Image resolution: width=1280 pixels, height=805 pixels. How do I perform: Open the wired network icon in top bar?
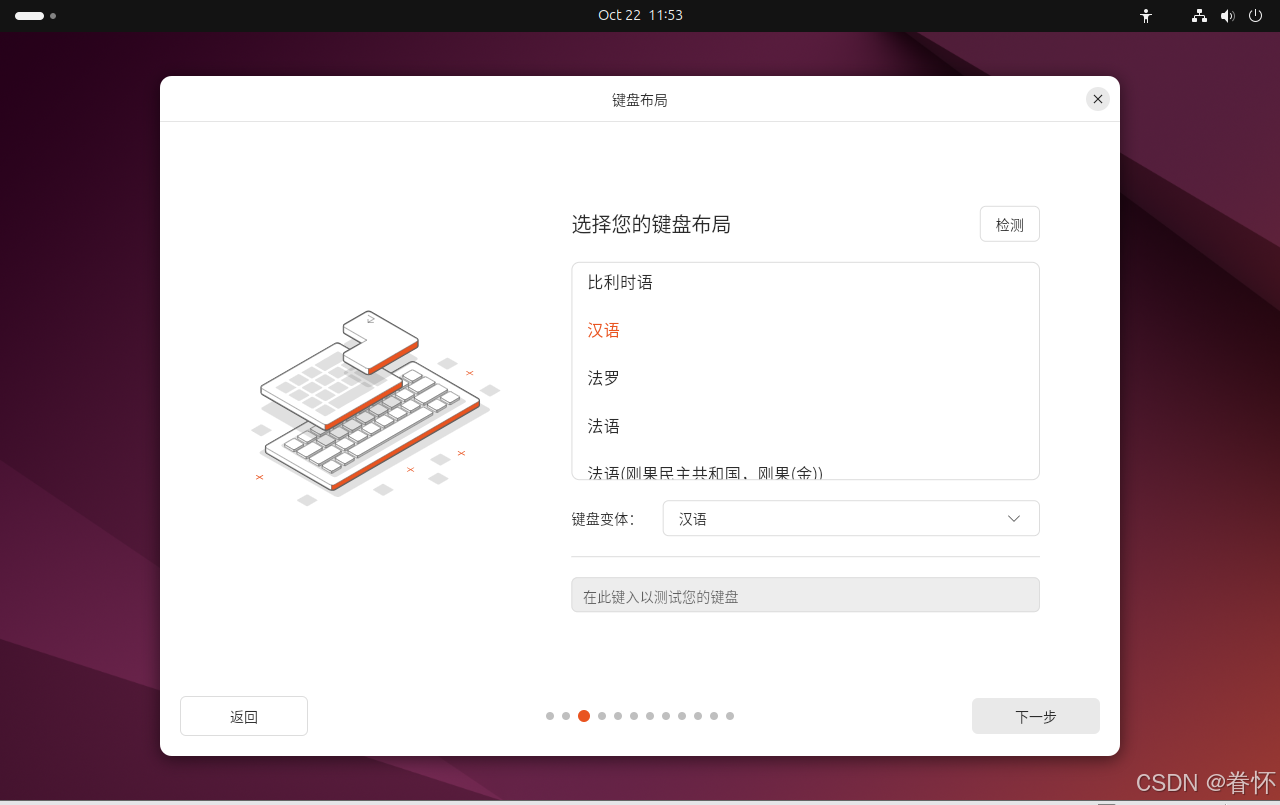pyautogui.click(x=1199, y=16)
